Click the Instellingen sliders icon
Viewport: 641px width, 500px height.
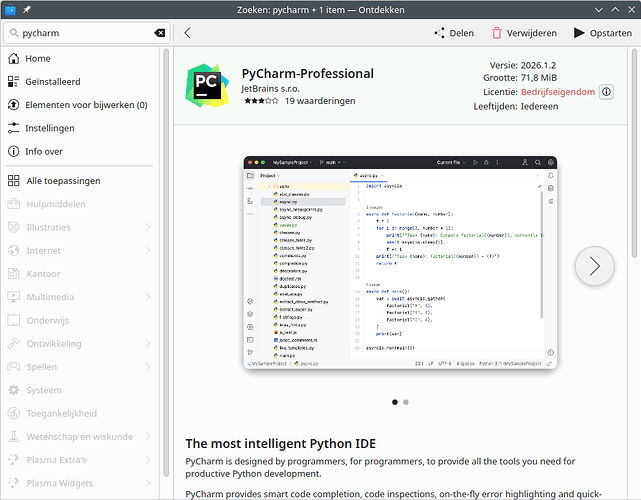[13, 128]
